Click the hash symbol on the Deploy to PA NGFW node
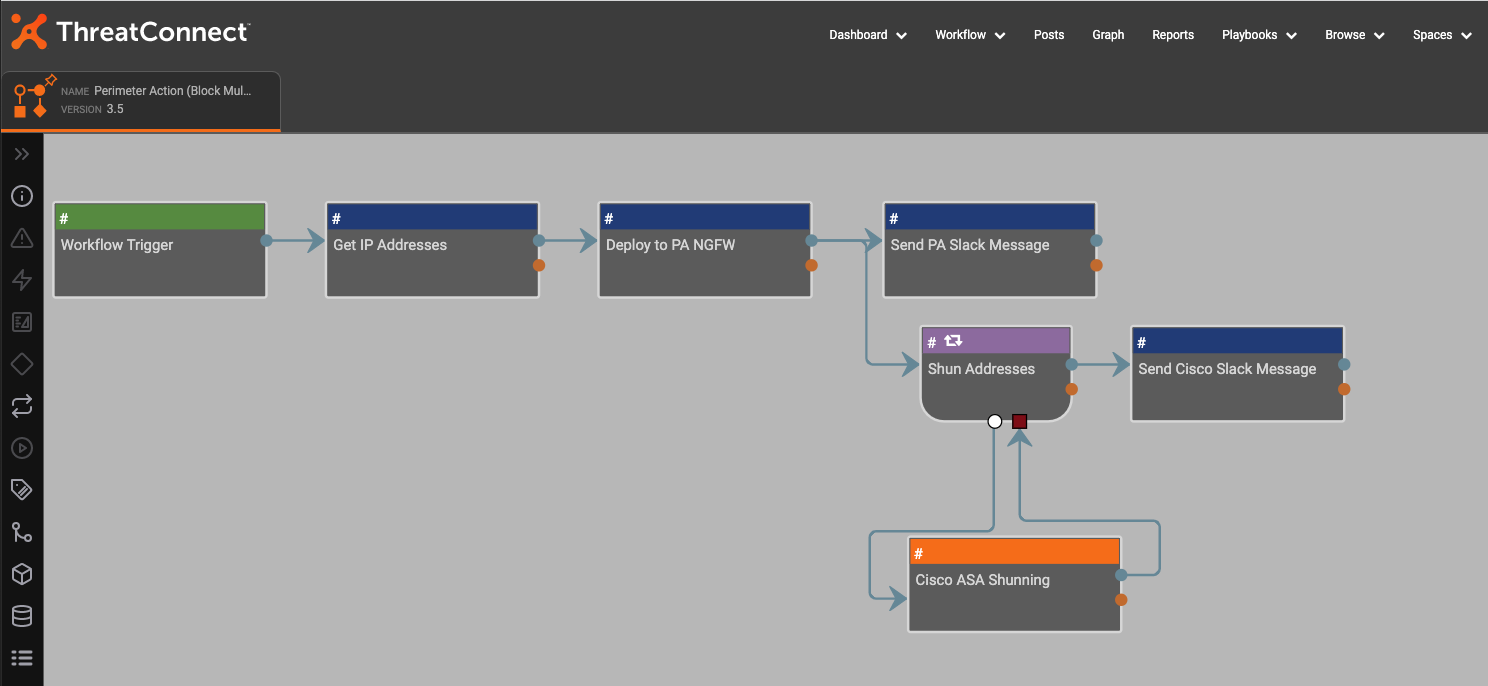 (609, 218)
